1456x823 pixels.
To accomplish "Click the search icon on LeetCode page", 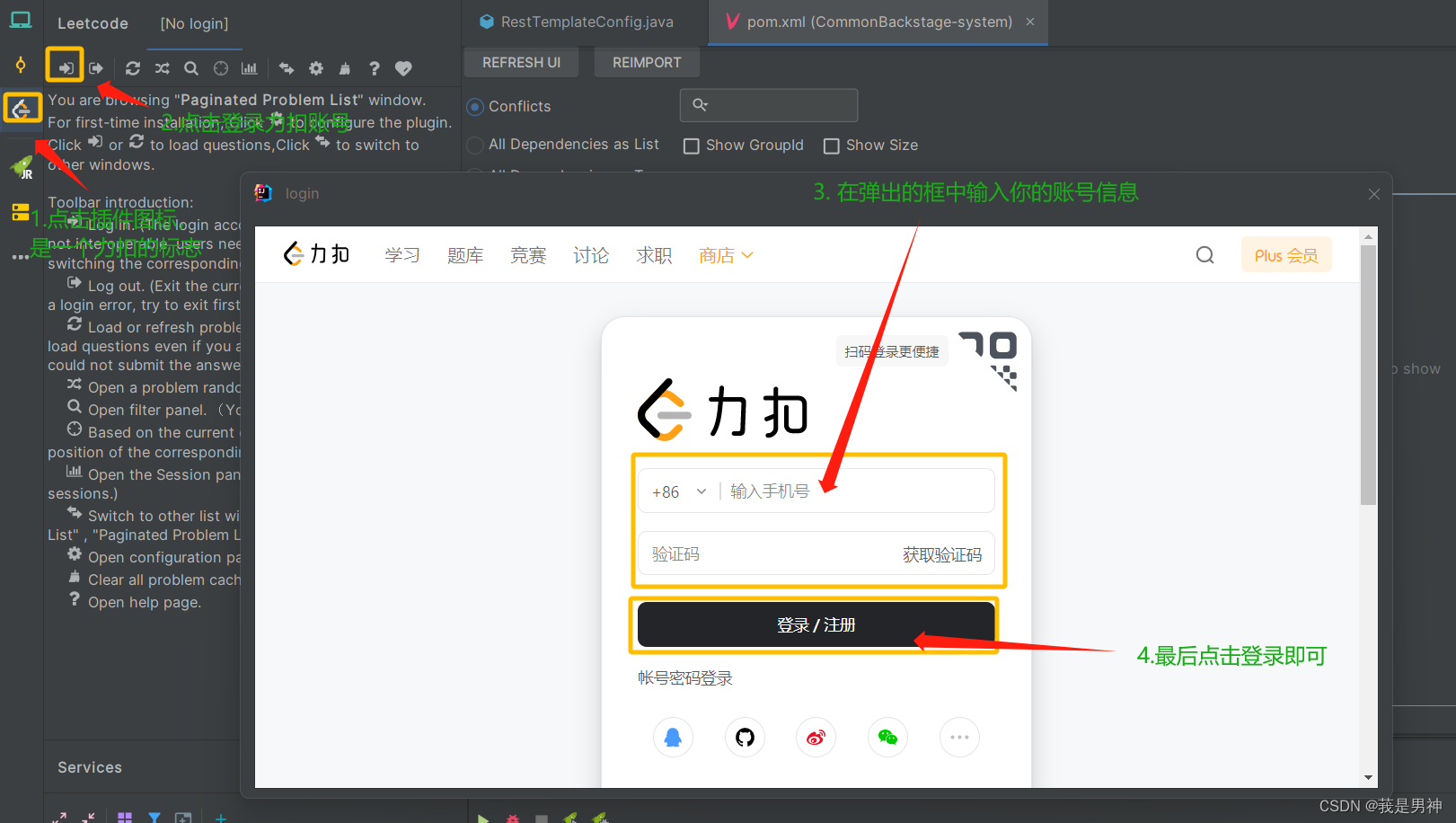I will coord(1205,255).
